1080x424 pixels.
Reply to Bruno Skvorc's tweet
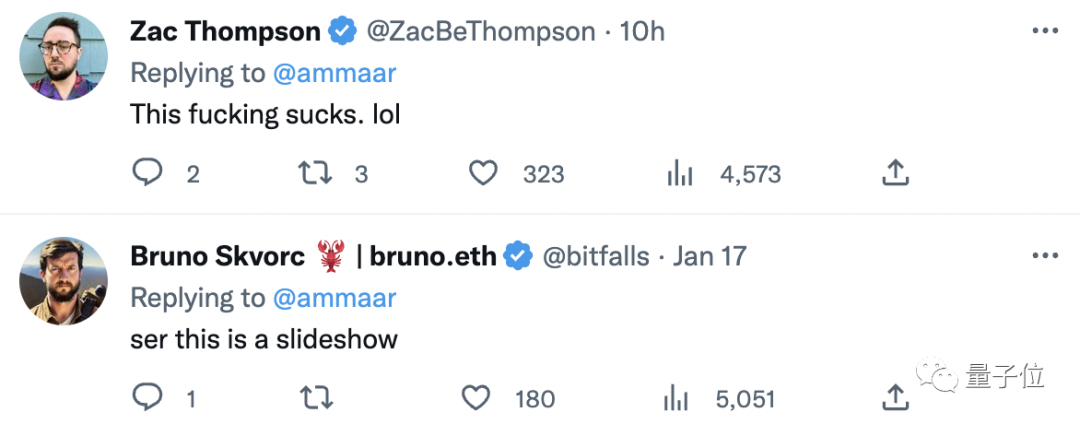[x=147, y=399]
